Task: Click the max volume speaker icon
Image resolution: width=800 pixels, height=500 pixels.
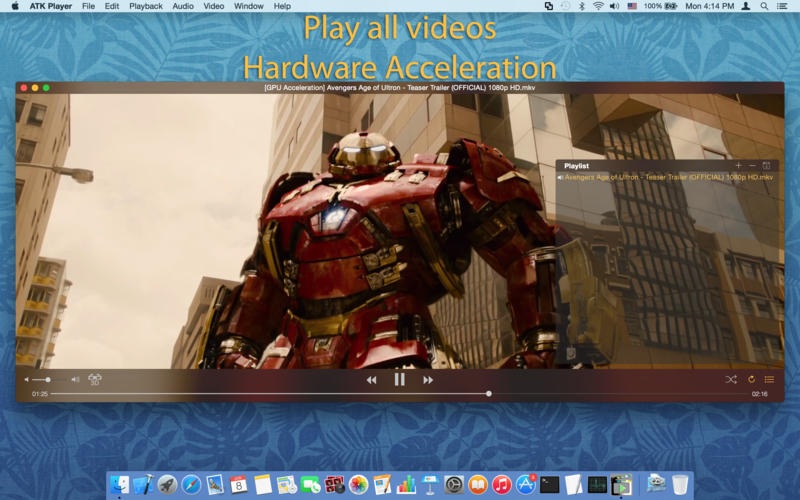Action: (x=75, y=380)
